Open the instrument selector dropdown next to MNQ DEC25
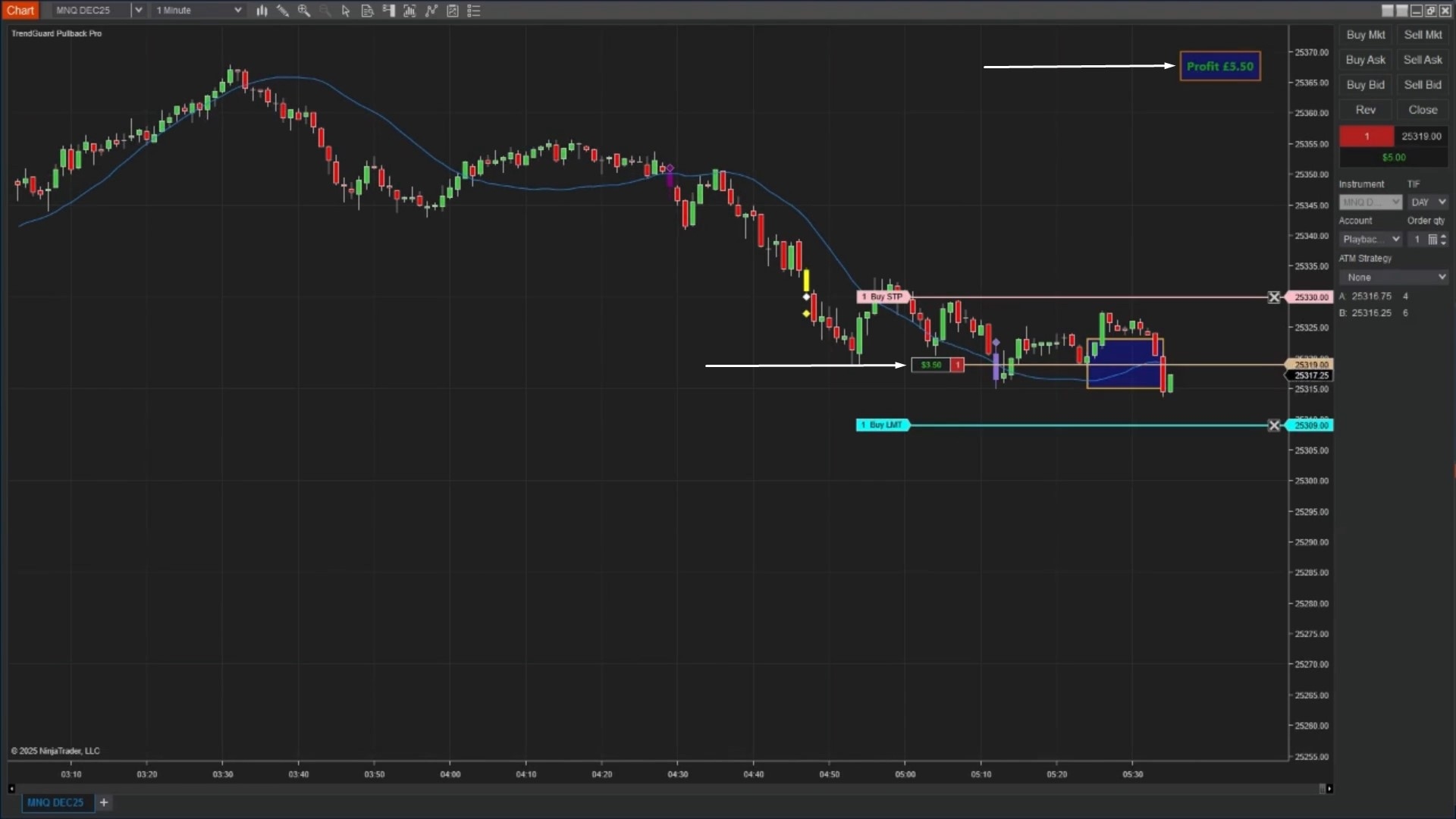1456x819 pixels. [x=138, y=10]
